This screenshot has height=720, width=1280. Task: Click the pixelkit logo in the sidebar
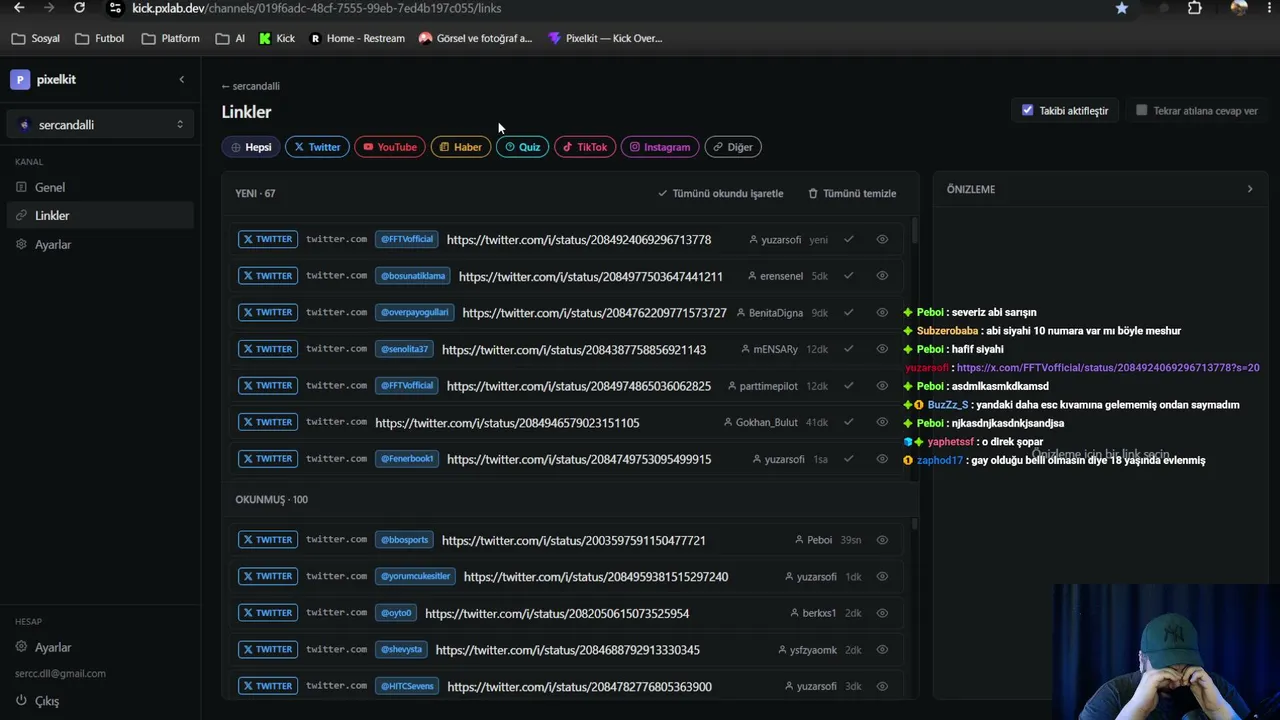pyautogui.click(x=20, y=80)
